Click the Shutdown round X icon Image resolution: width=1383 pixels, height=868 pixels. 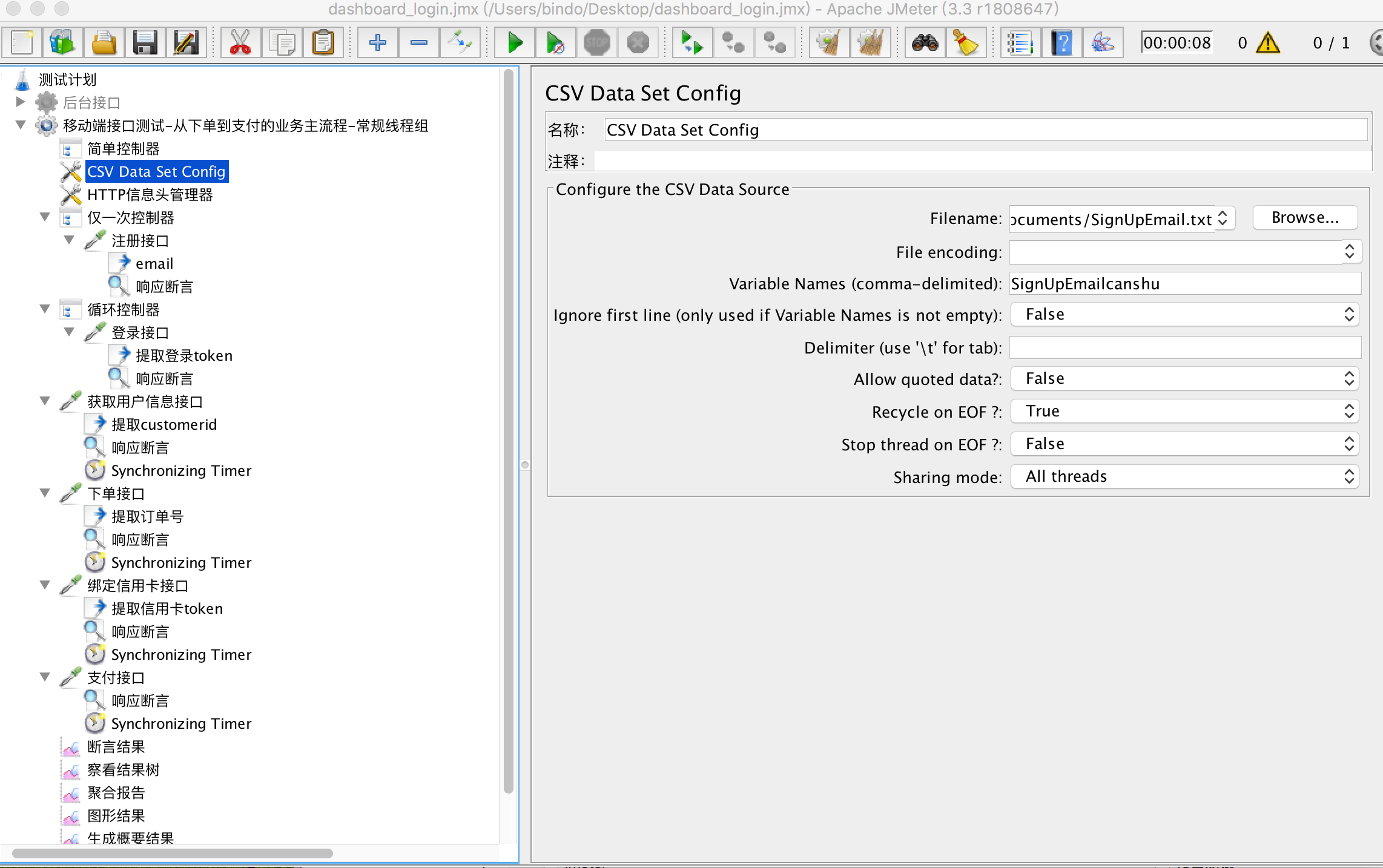[x=638, y=42]
